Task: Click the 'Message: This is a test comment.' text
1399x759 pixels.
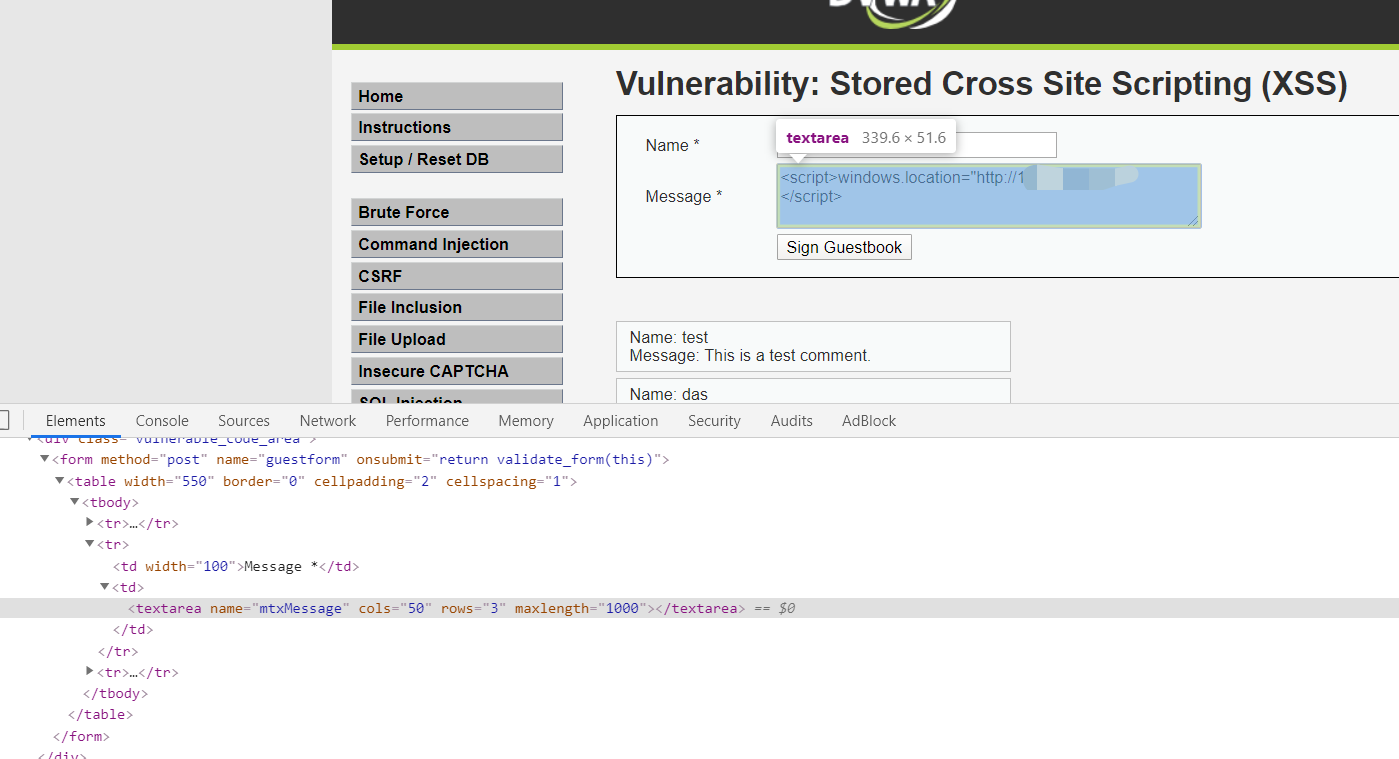Action: coord(750,355)
